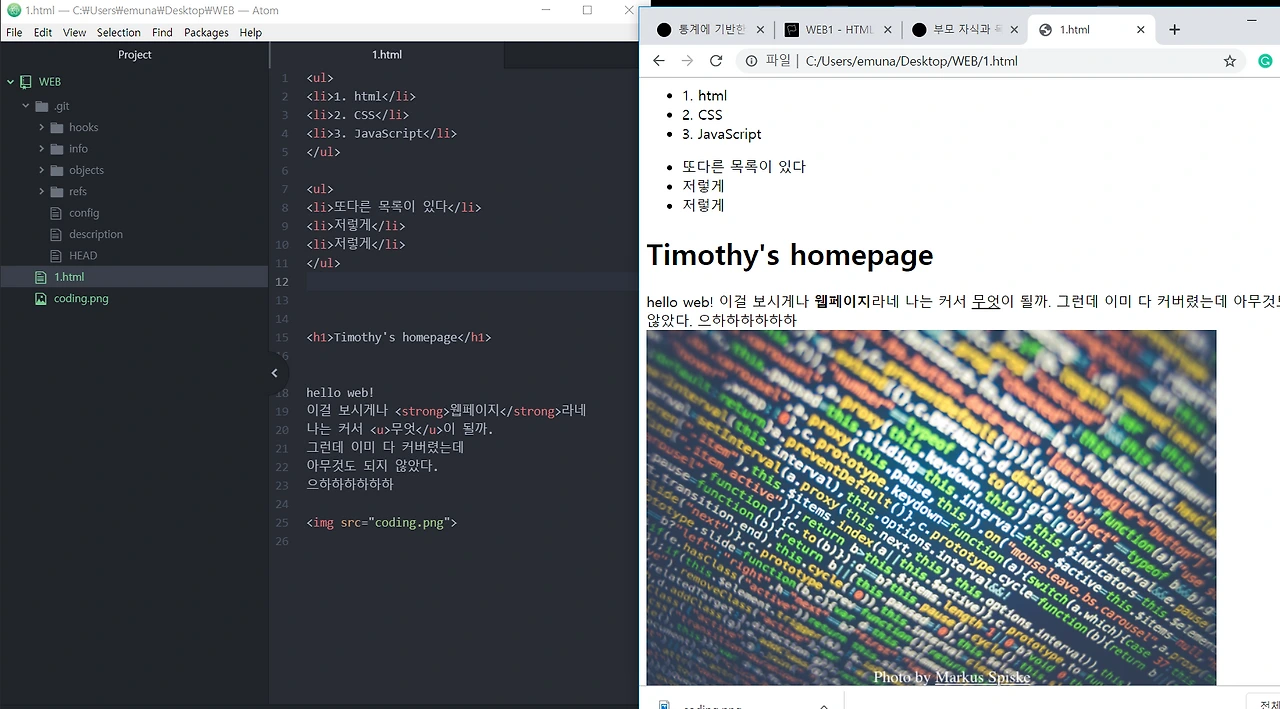This screenshot has height=709, width=1280.
Task: Open the Packages menu in Atom
Action: click(x=206, y=32)
